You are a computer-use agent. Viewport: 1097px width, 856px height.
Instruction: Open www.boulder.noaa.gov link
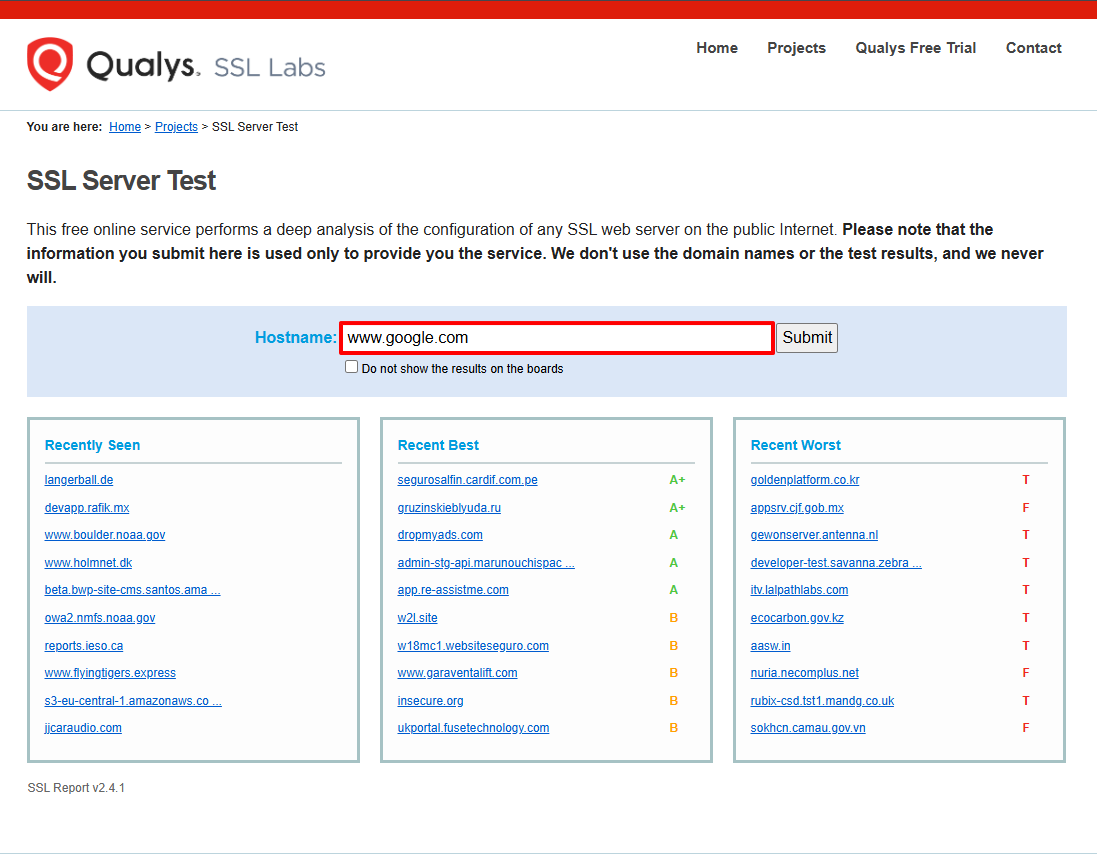(x=105, y=535)
